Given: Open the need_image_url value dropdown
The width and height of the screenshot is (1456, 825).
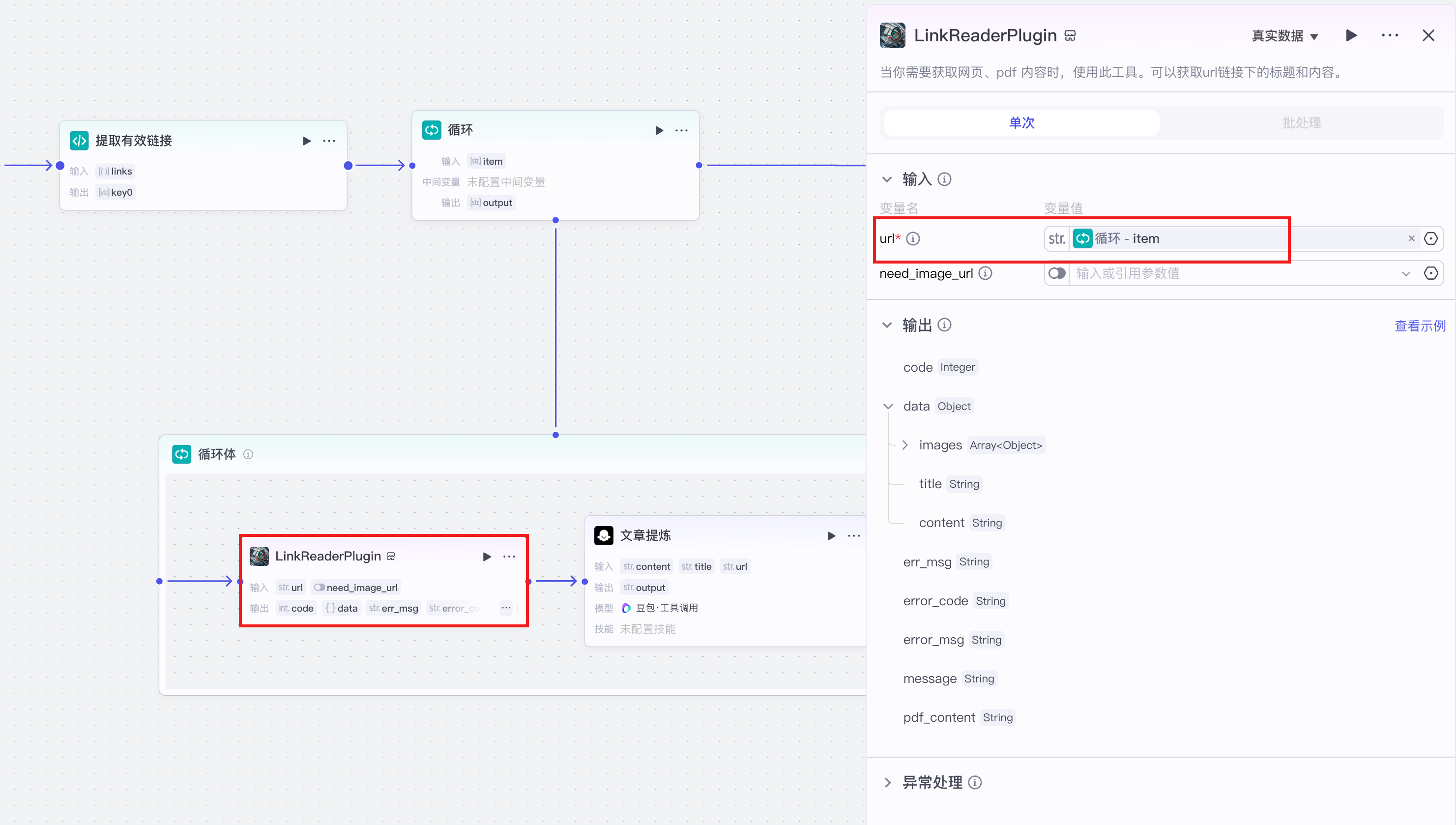Looking at the screenshot, I should [x=1405, y=274].
